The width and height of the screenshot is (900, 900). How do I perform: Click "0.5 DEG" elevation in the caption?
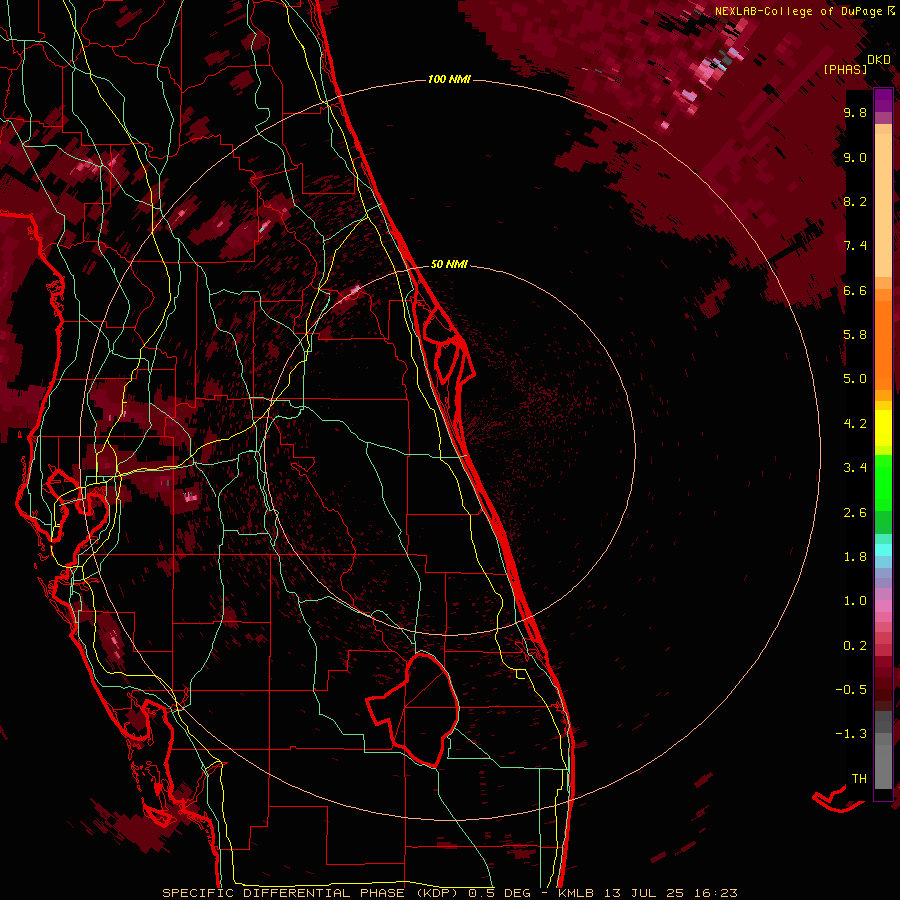[499, 893]
